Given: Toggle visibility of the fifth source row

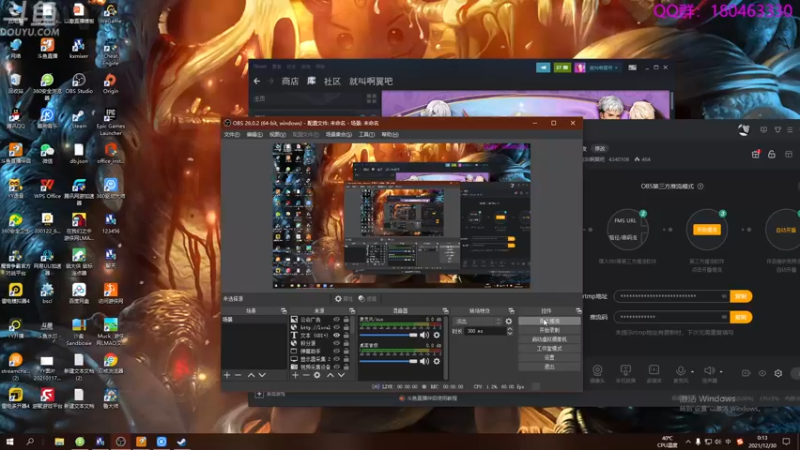Looking at the screenshot, I should pos(336,351).
